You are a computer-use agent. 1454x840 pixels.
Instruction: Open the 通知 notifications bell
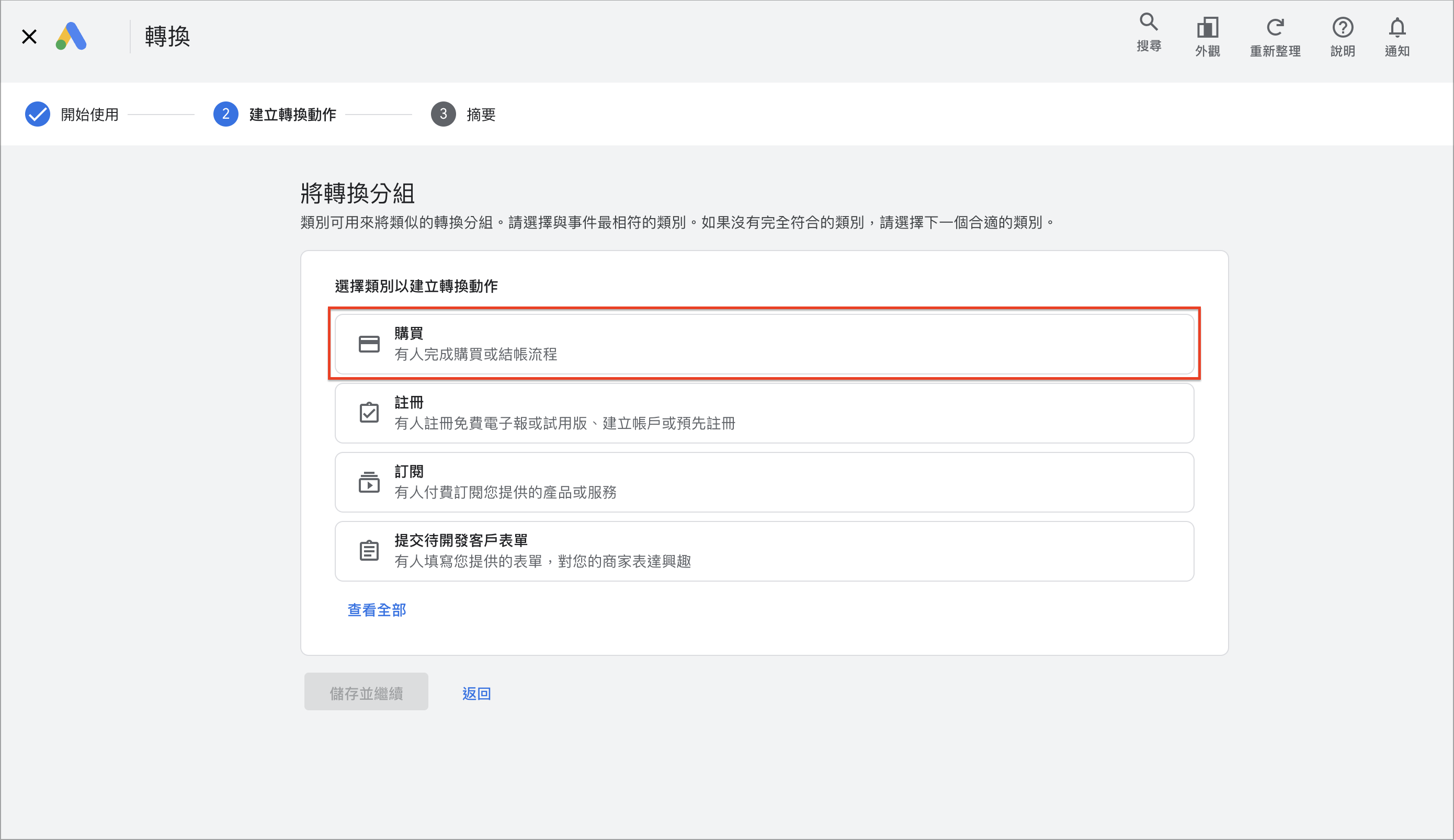pos(1397,27)
